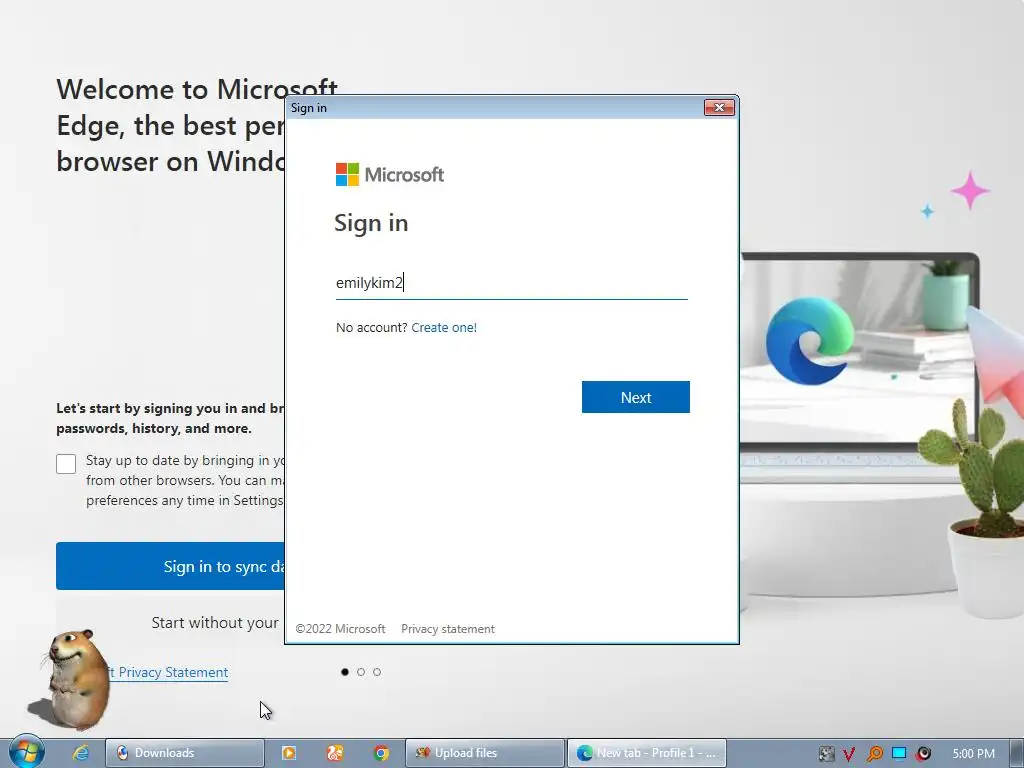Screen dimensions: 1024x768
Task: Open the UC Browser taskbar icon
Action: (x=335, y=753)
